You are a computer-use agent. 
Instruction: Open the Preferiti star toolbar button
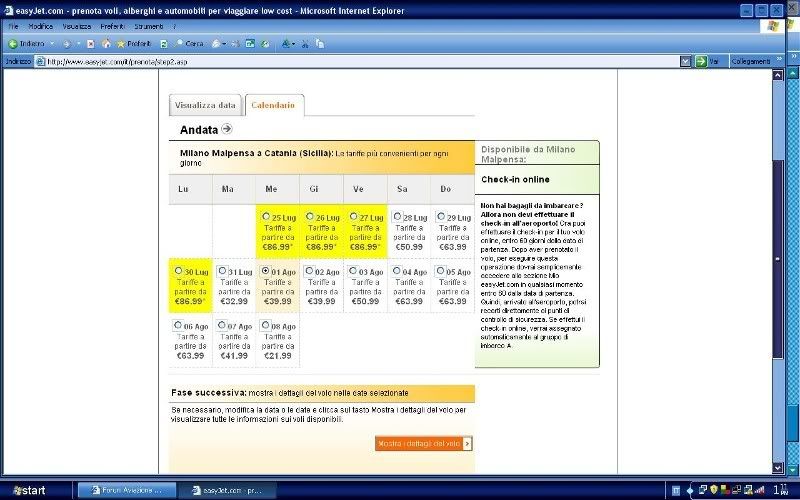click(134, 44)
